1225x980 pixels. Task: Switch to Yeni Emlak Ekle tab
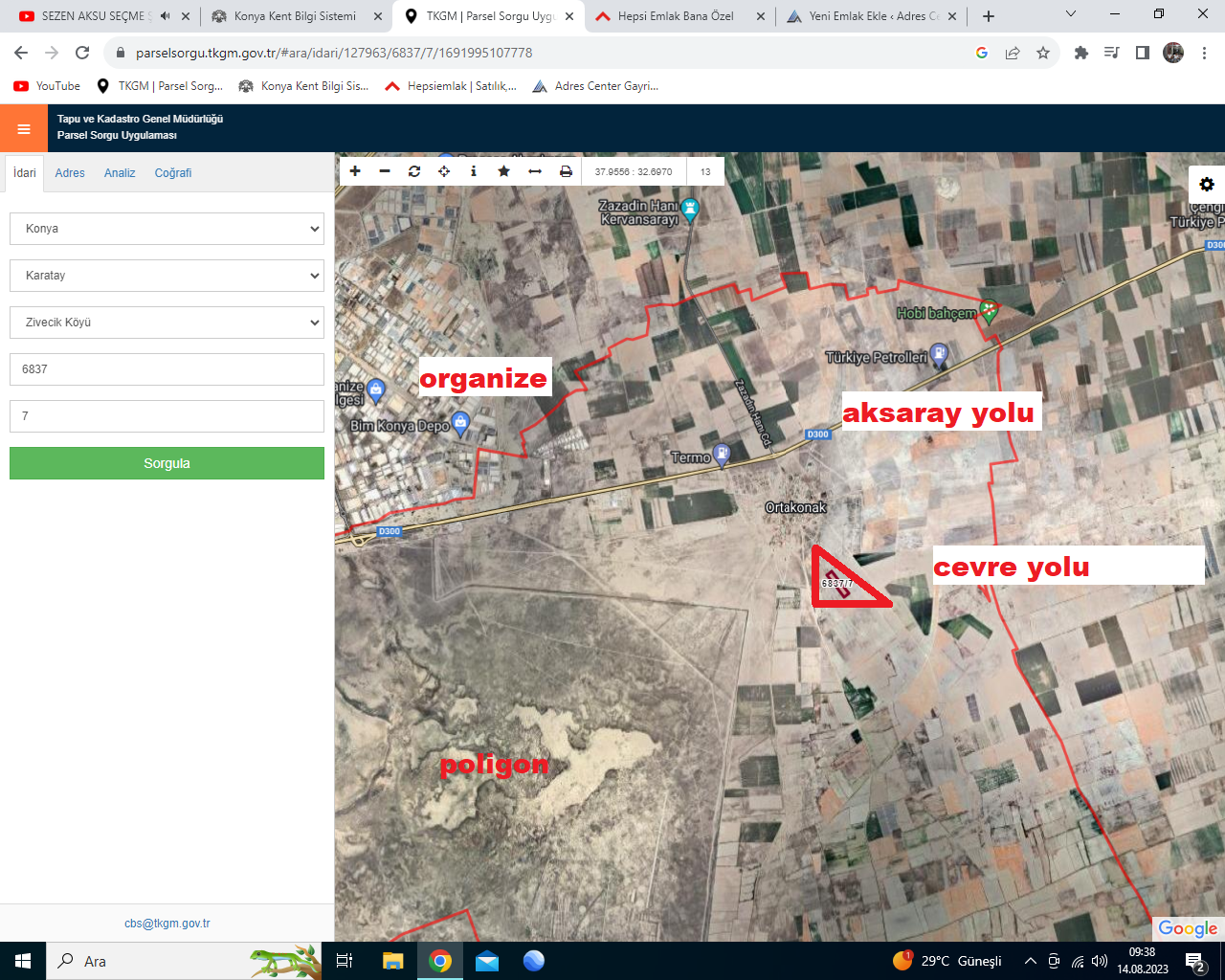coord(874,16)
